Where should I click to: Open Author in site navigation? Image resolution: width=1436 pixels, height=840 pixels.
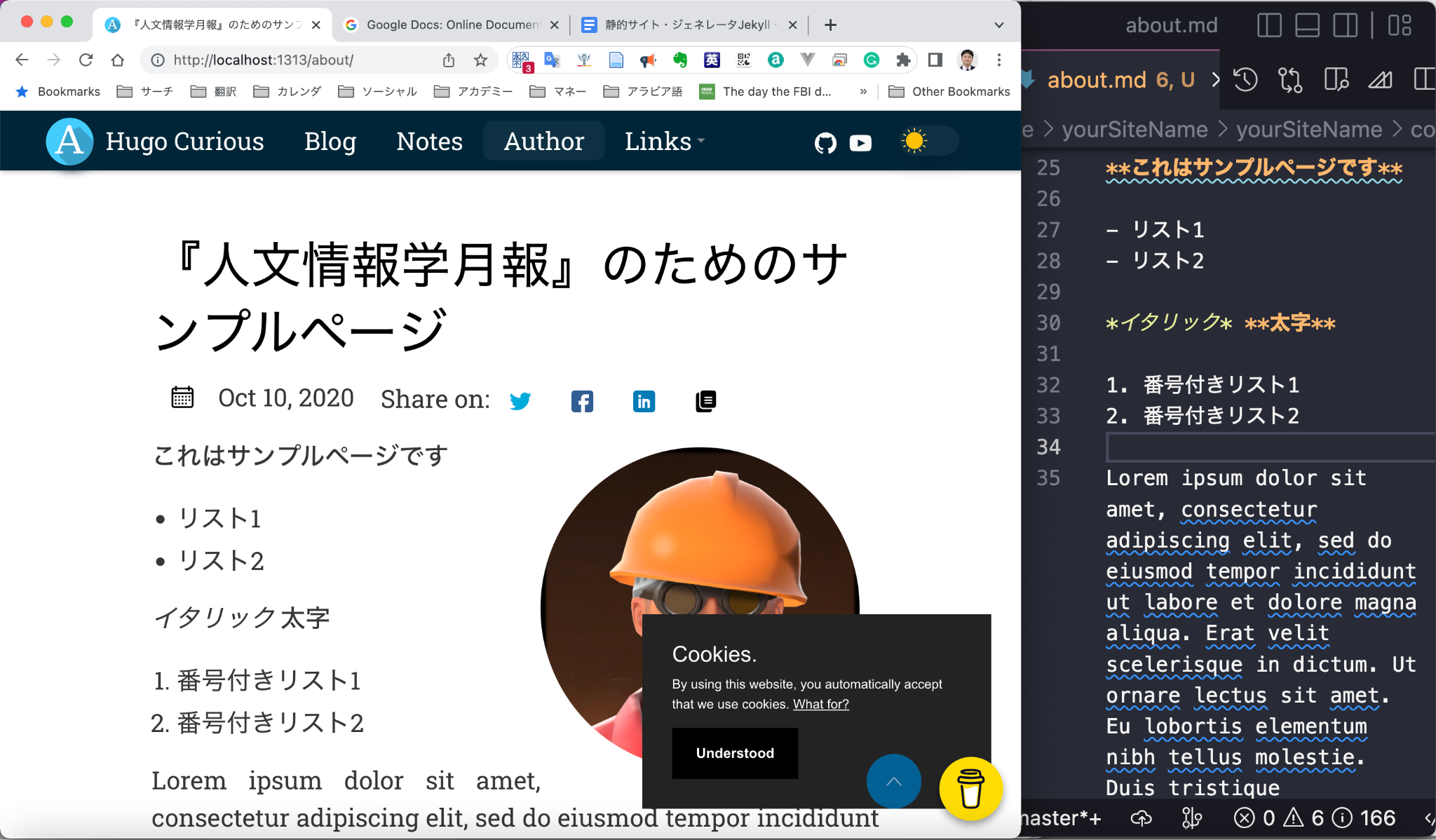tap(544, 141)
